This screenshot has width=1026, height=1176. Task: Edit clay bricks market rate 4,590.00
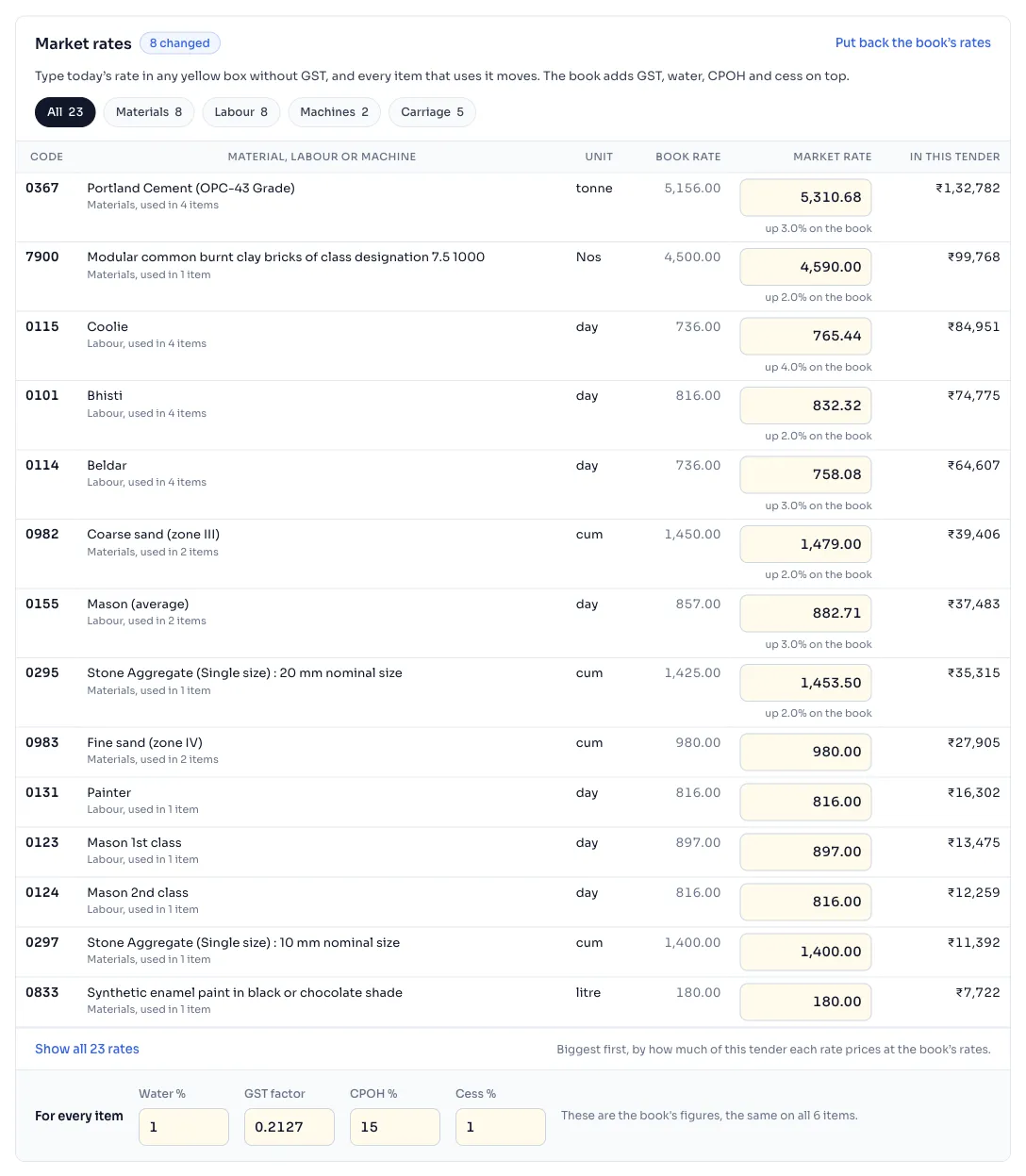805,267
